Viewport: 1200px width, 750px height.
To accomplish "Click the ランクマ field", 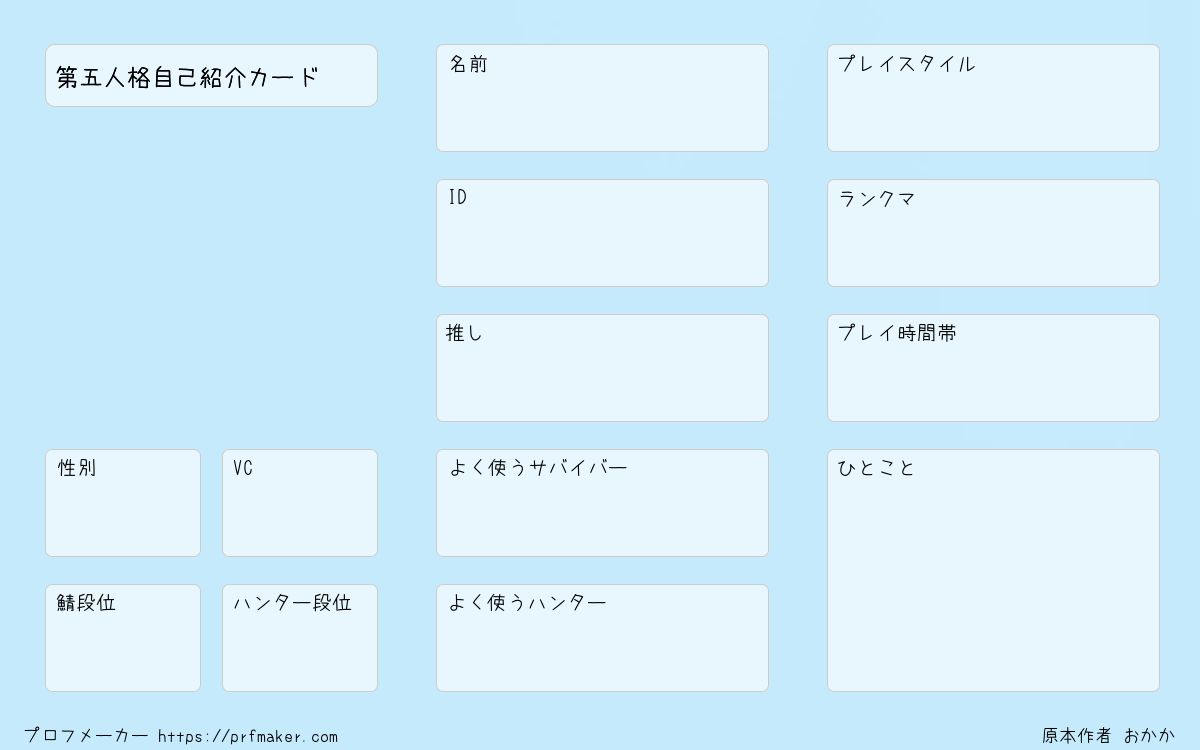I will coord(993,233).
